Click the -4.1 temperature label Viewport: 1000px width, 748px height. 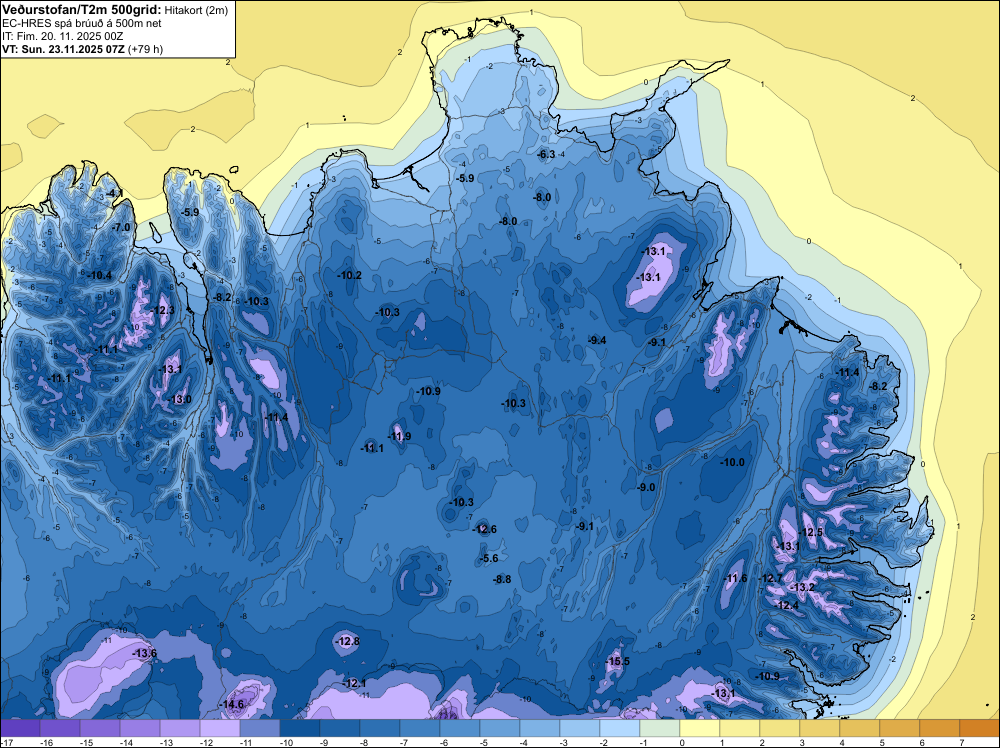(x=114, y=193)
